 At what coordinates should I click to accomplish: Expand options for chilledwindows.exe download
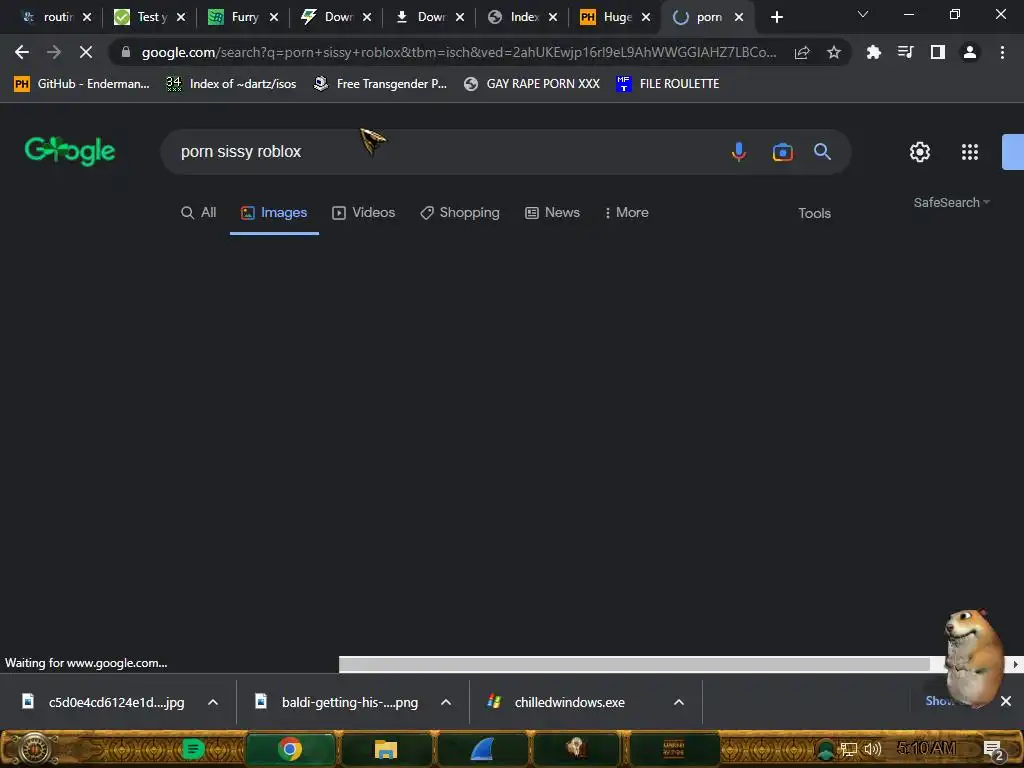(x=679, y=703)
